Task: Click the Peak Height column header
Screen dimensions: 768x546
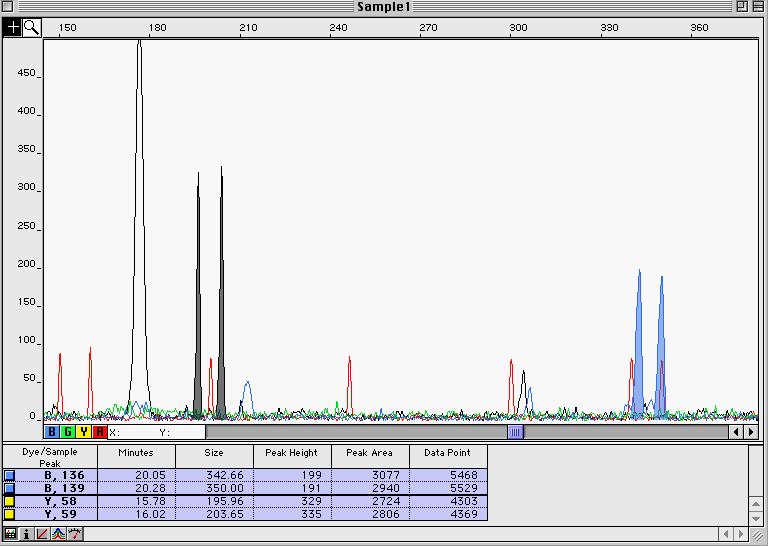Action: pos(292,457)
